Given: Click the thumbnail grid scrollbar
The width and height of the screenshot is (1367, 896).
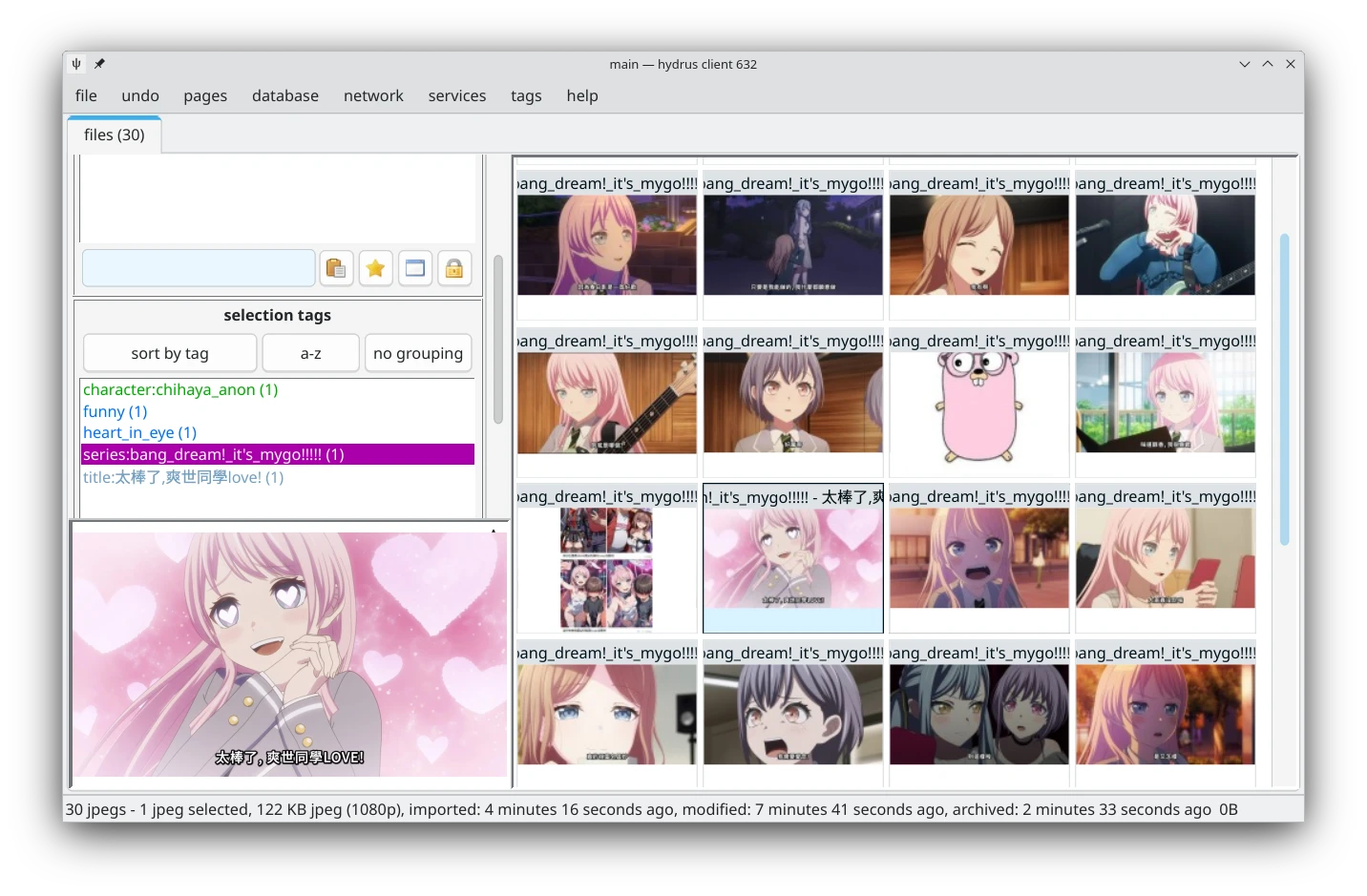Looking at the screenshot, I should tap(1285, 401).
